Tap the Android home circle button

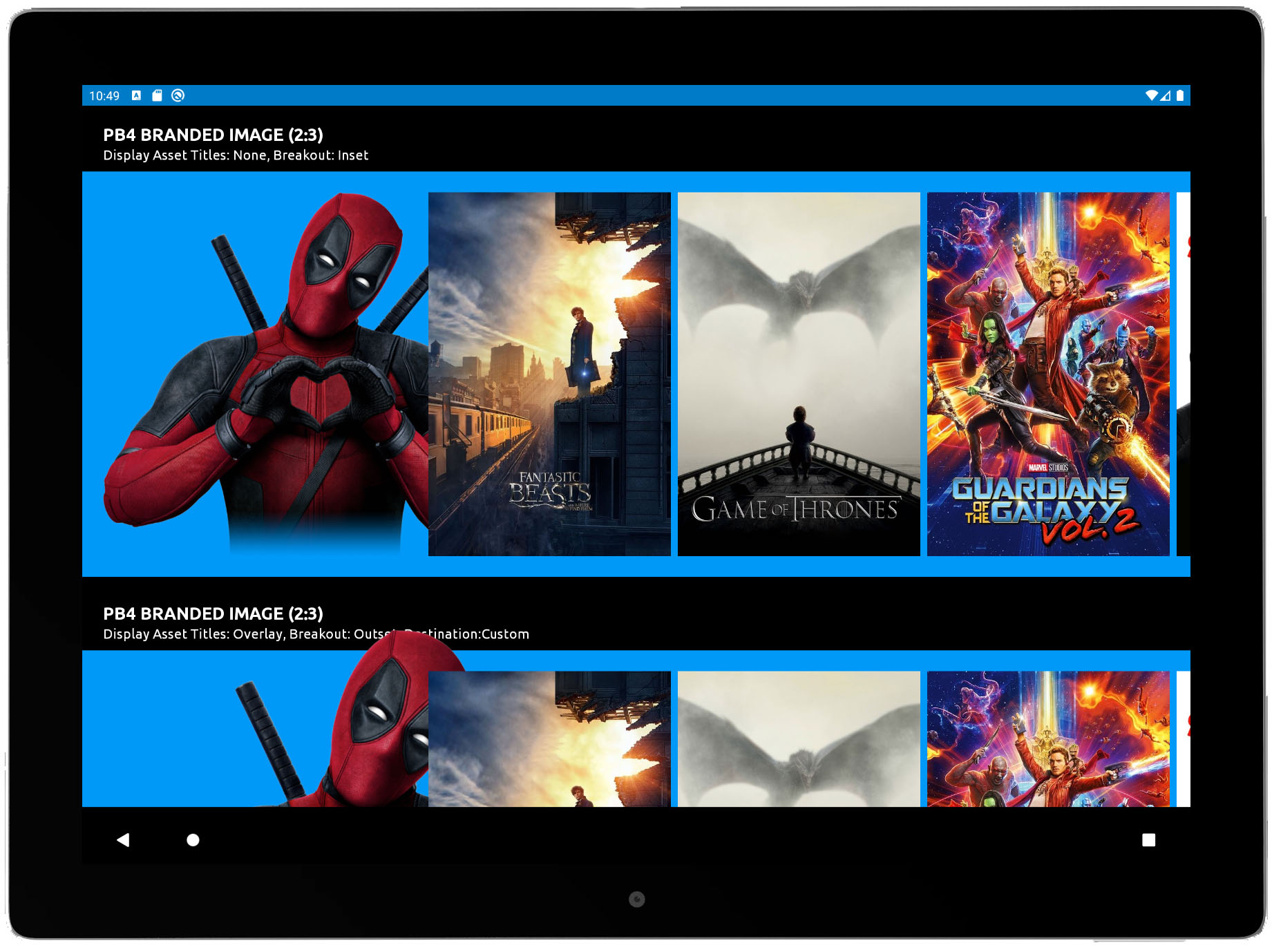coord(193,840)
